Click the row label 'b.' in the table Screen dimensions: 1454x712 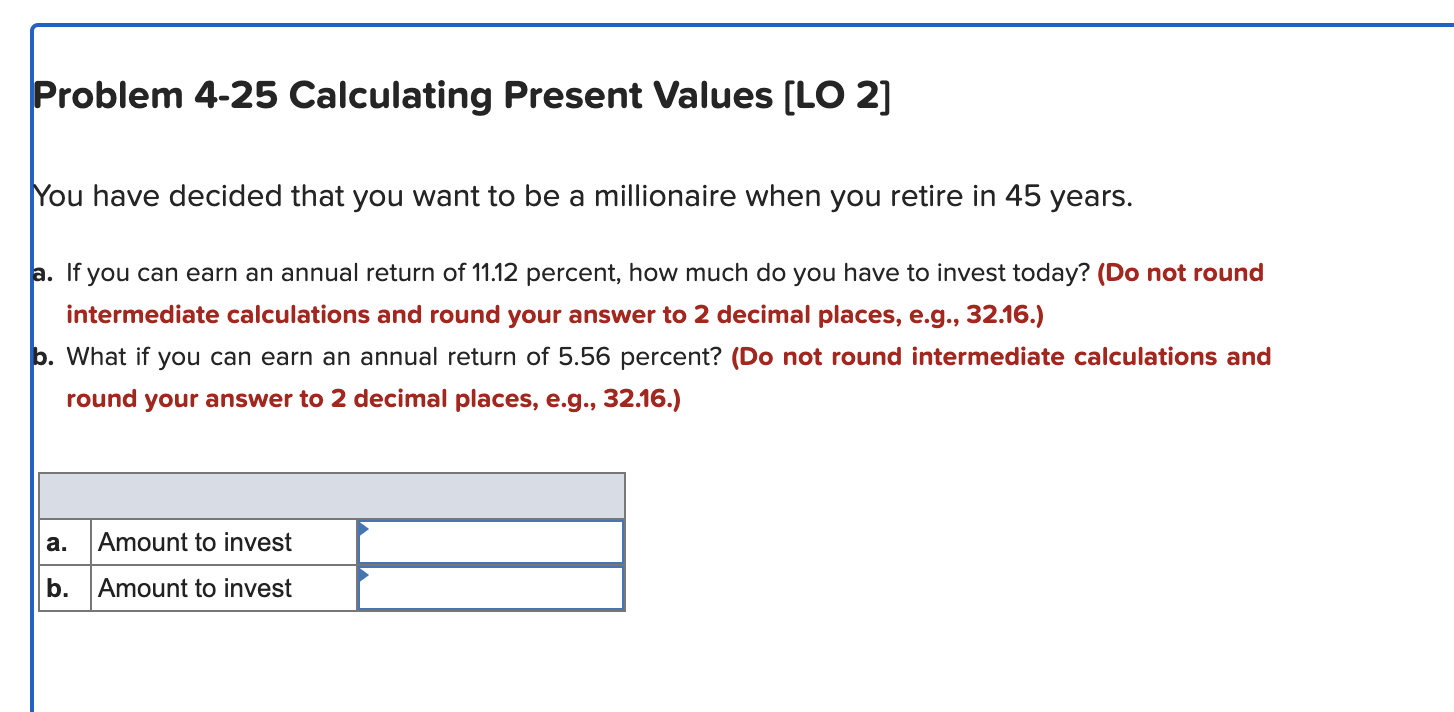pos(57,588)
